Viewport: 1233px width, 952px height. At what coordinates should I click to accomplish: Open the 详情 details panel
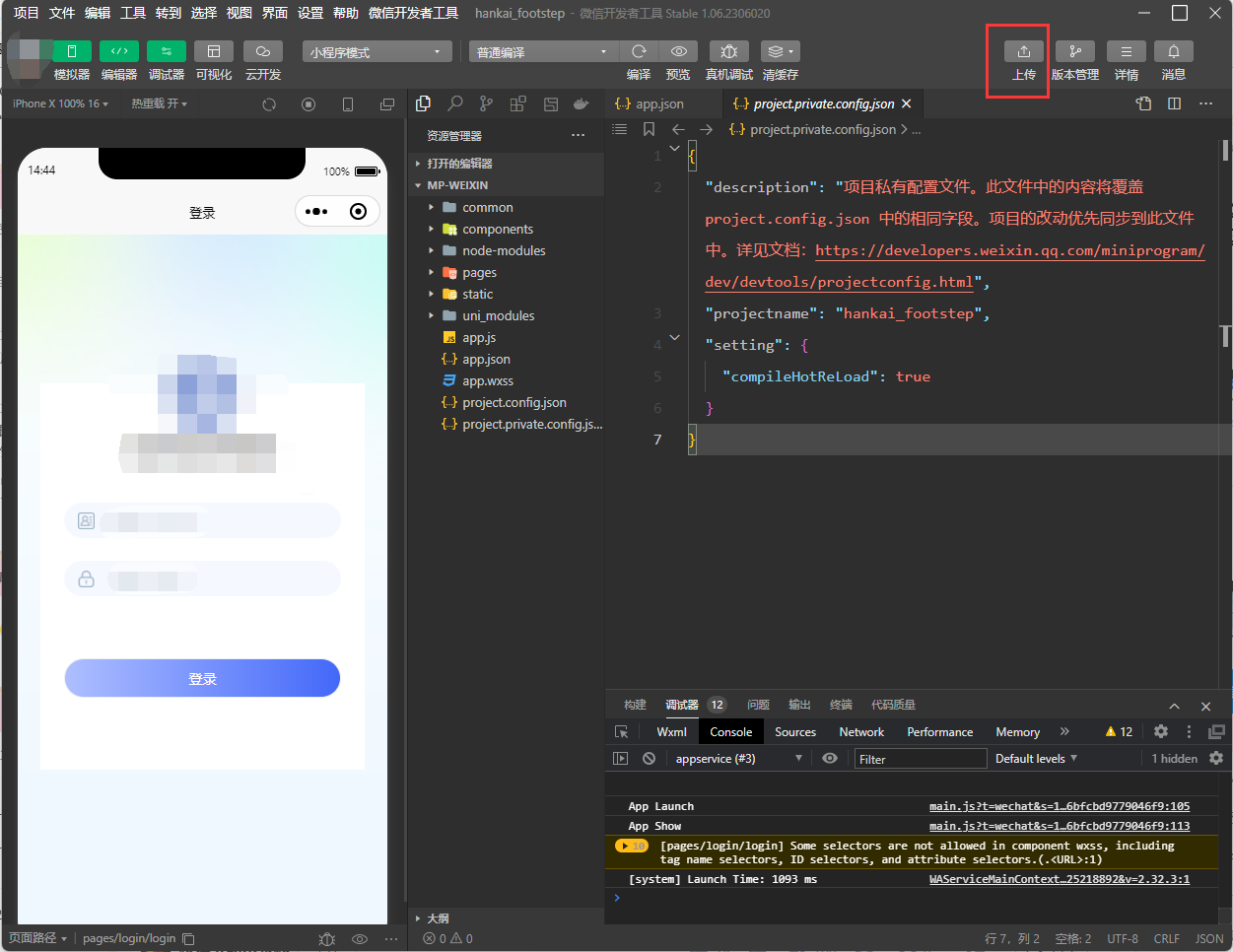tap(1127, 51)
